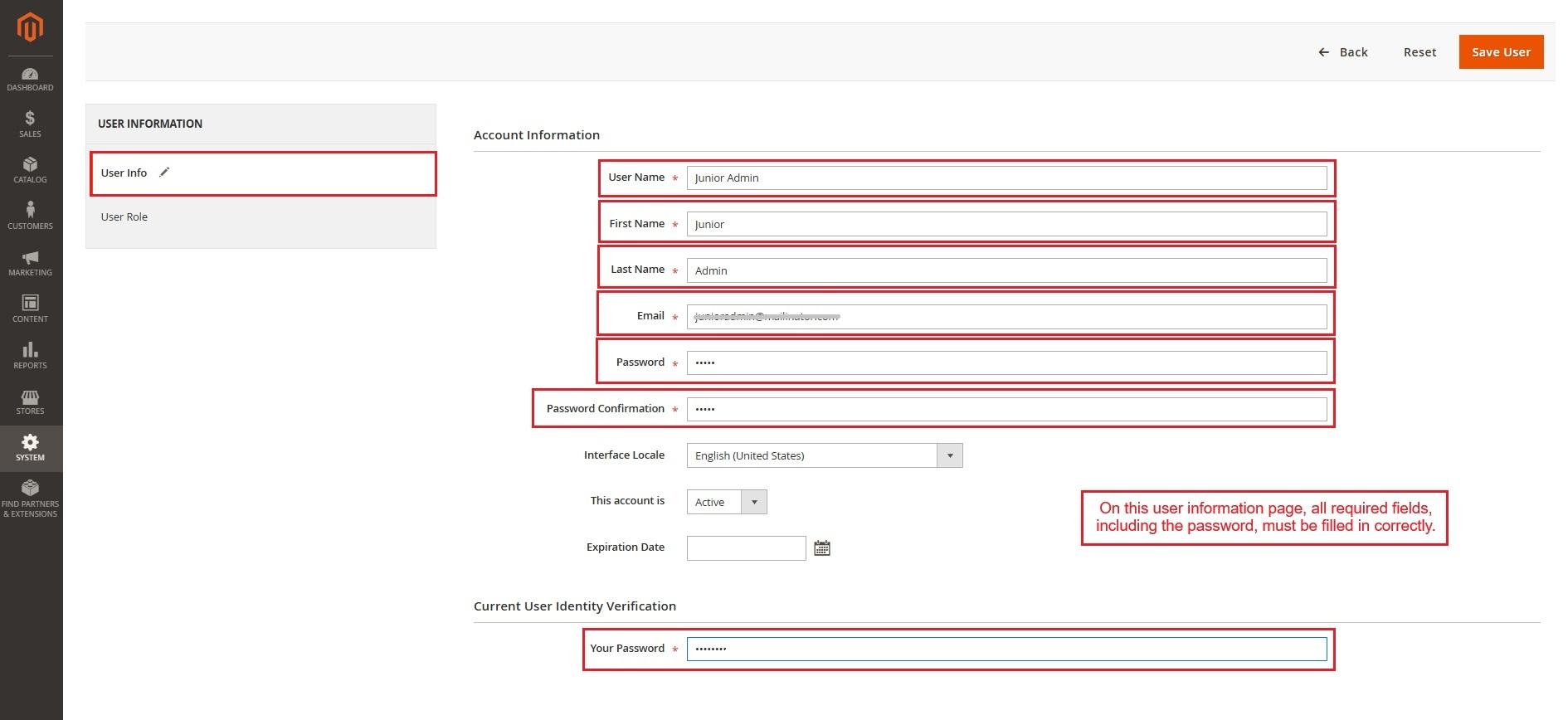Switch to the User Role tab
Image resolution: width=1568 pixels, height=720 pixels.
tap(124, 217)
